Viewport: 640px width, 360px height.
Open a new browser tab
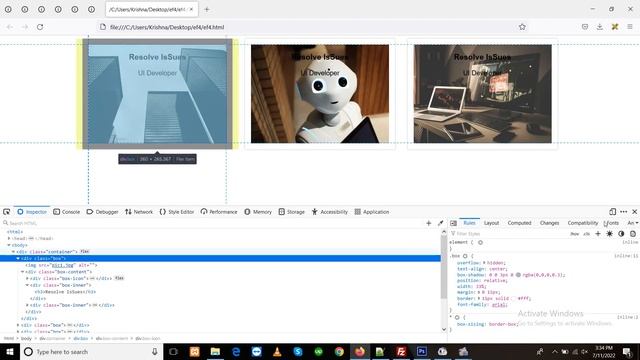pos(207,9)
